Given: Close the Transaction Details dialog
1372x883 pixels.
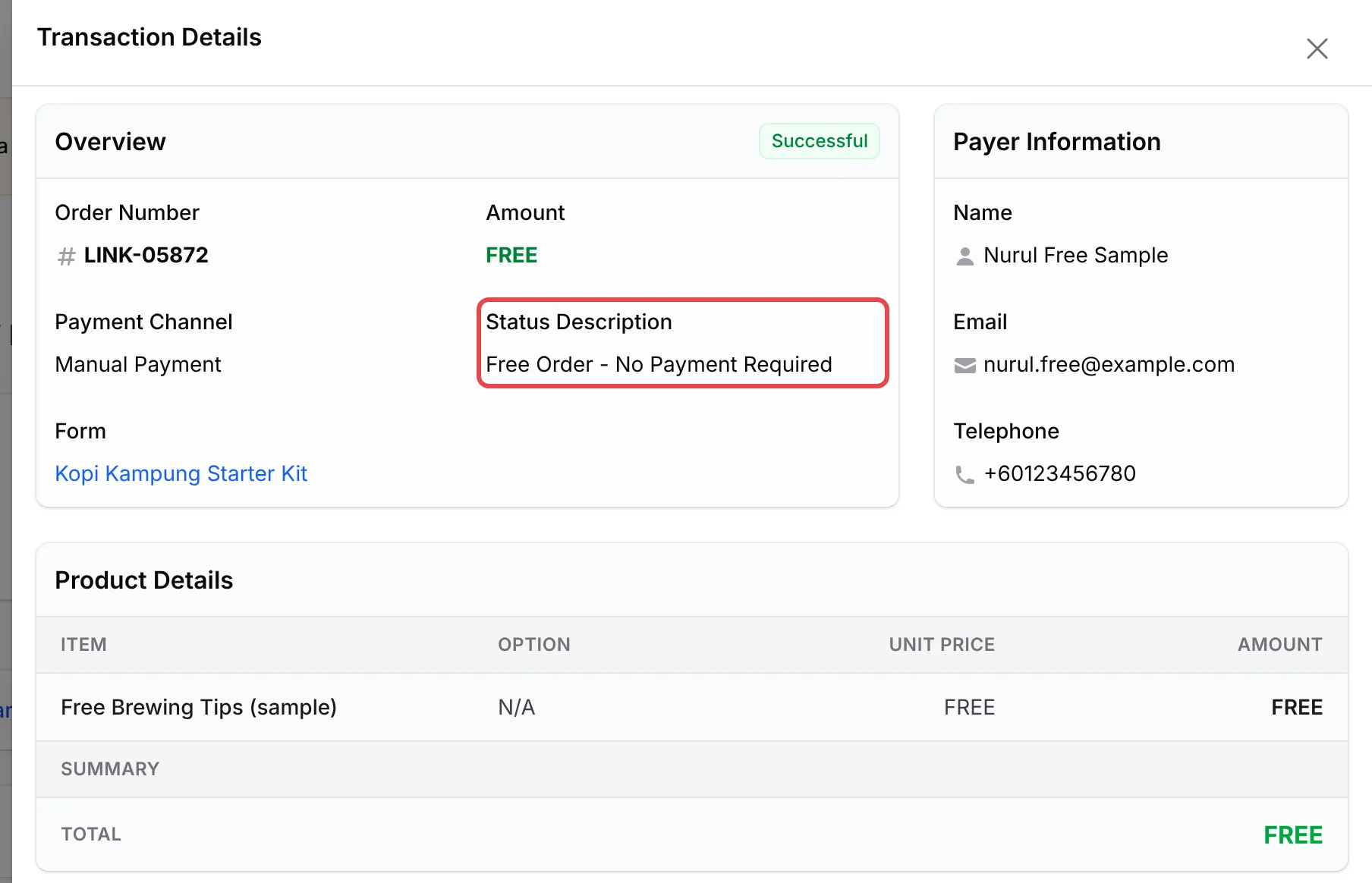Looking at the screenshot, I should [x=1317, y=49].
